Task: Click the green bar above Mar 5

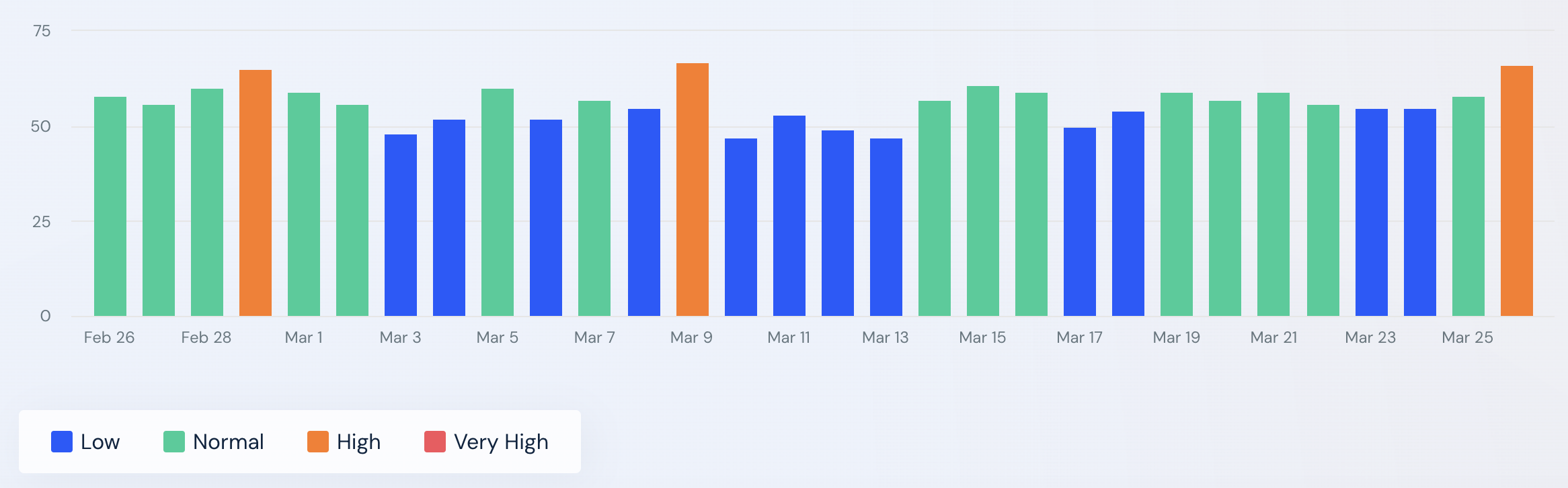Action: (498, 202)
